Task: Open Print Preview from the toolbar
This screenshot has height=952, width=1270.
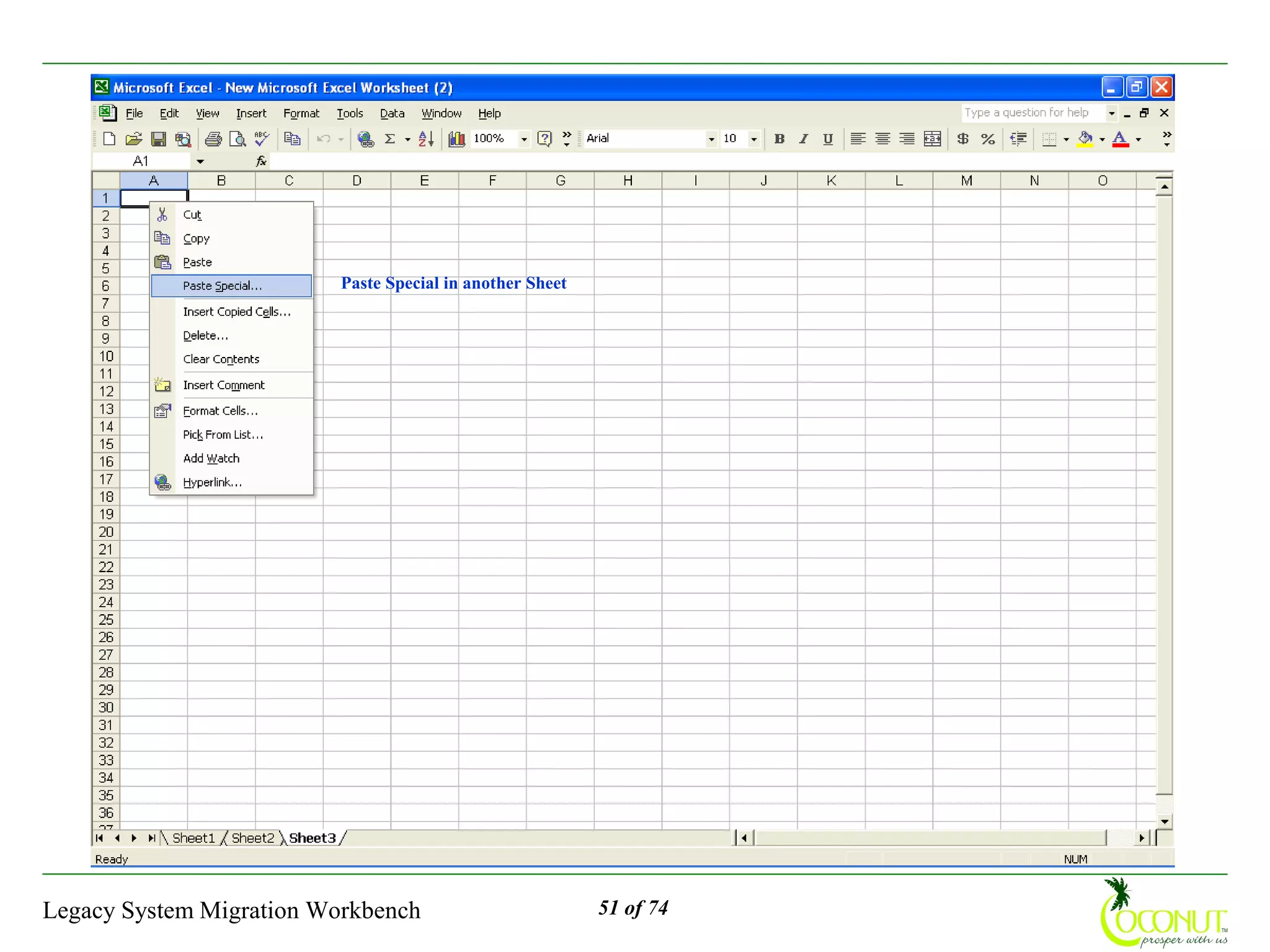Action: tap(238, 139)
